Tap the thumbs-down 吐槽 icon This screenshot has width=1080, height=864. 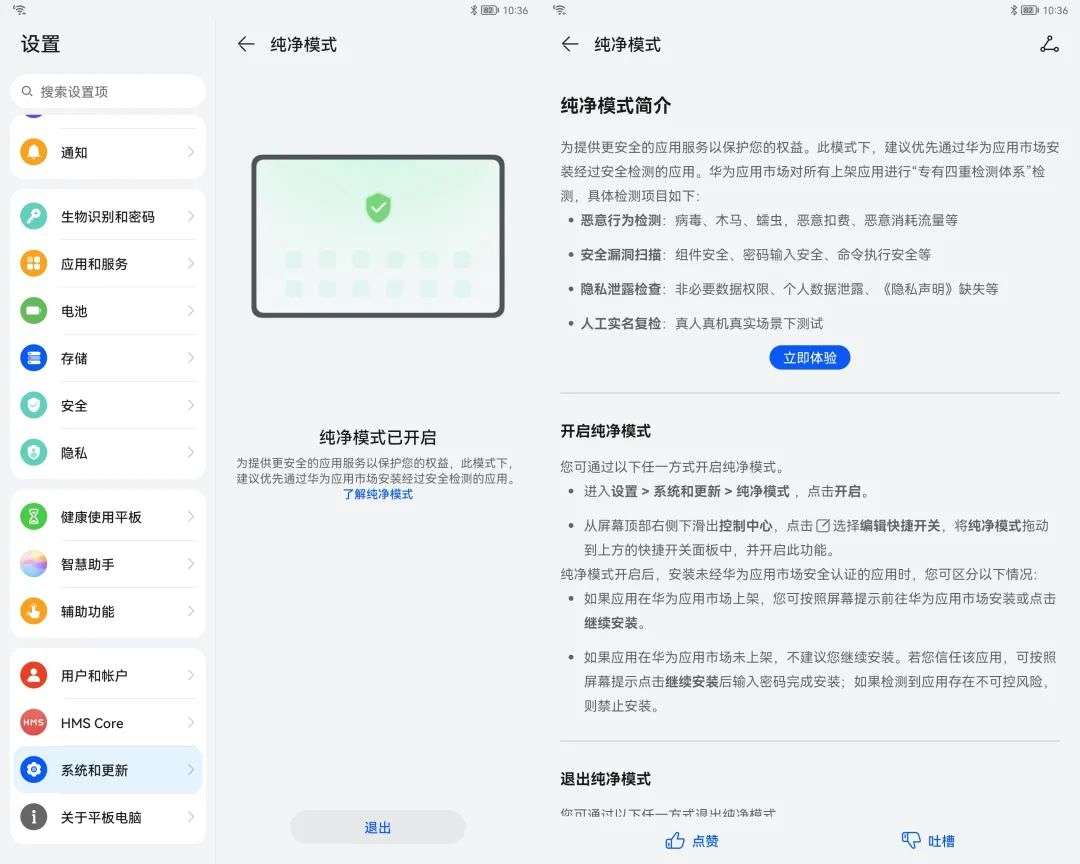(x=911, y=841)
